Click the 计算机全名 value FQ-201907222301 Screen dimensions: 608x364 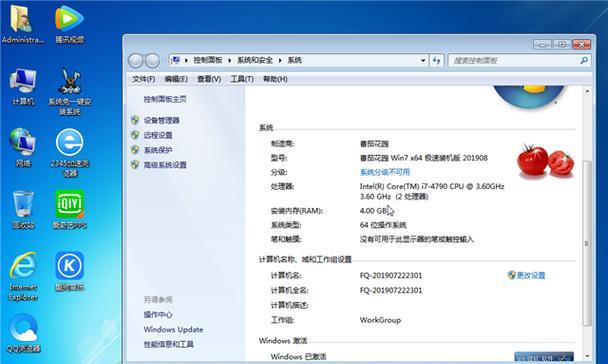[x=391, y=290]
